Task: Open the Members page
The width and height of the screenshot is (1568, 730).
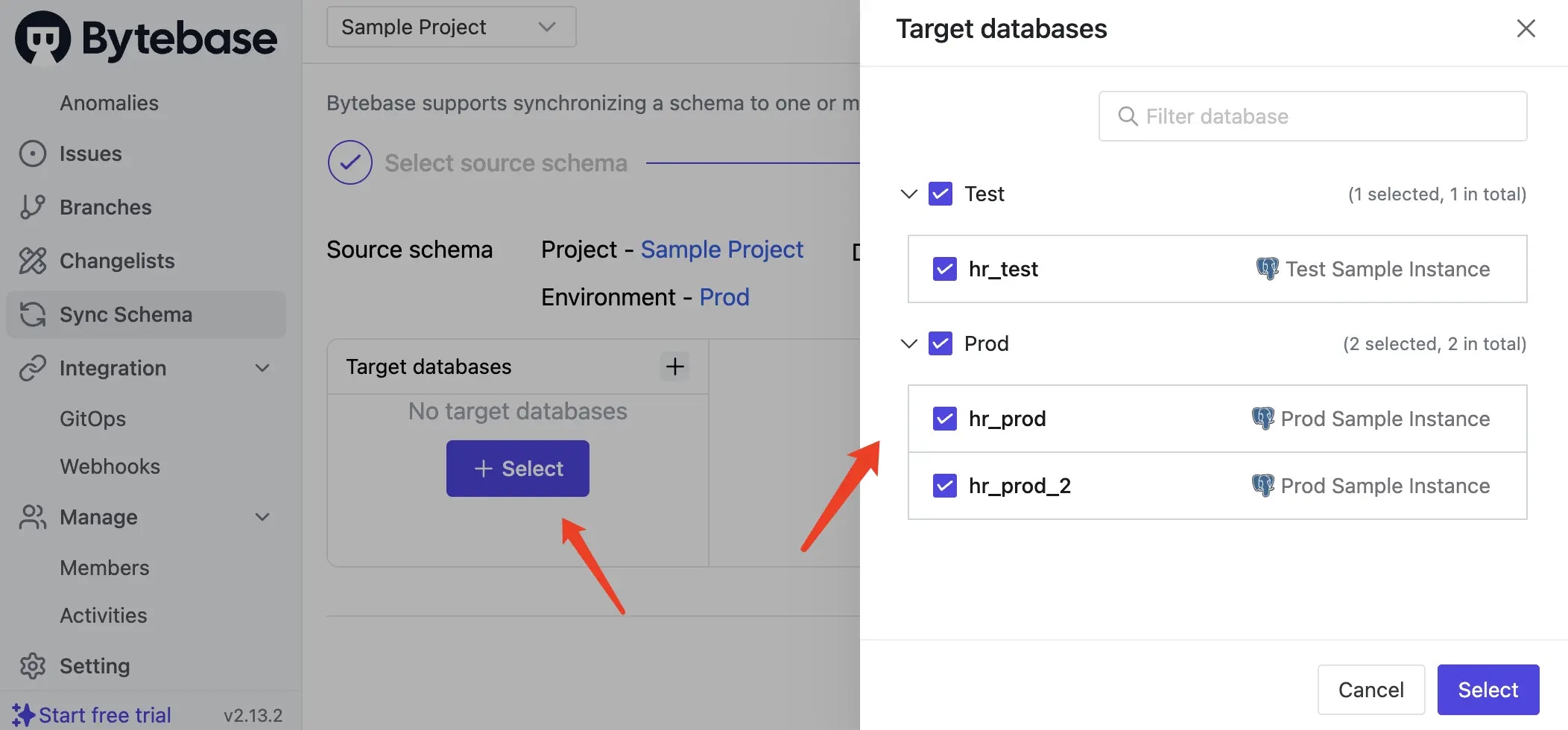Action: (104, 568)
